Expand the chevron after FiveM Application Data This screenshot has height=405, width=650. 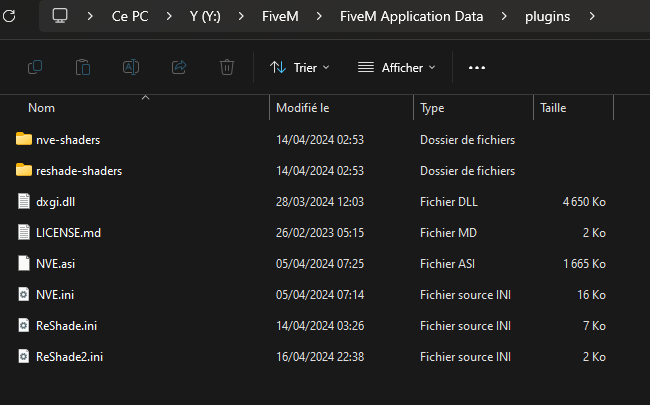(x=504, y=17)
